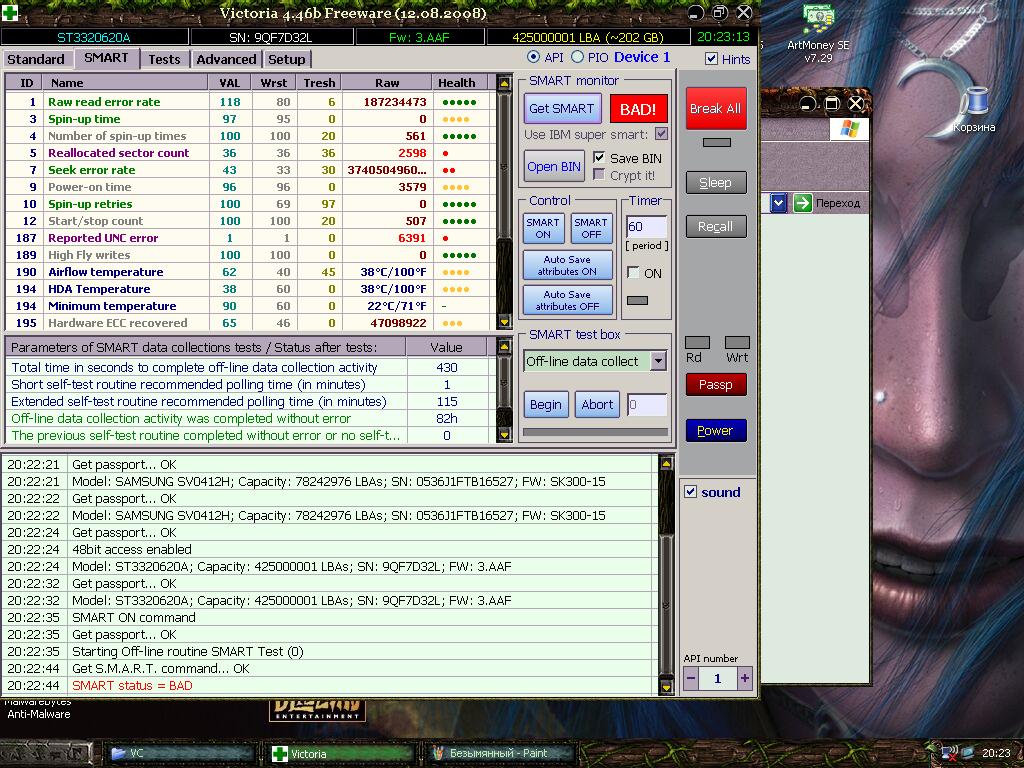This screenshot has width=1024, height=768.
Task: Click the taskbar clock showing 20:23
Action: [x=995, y=754]
